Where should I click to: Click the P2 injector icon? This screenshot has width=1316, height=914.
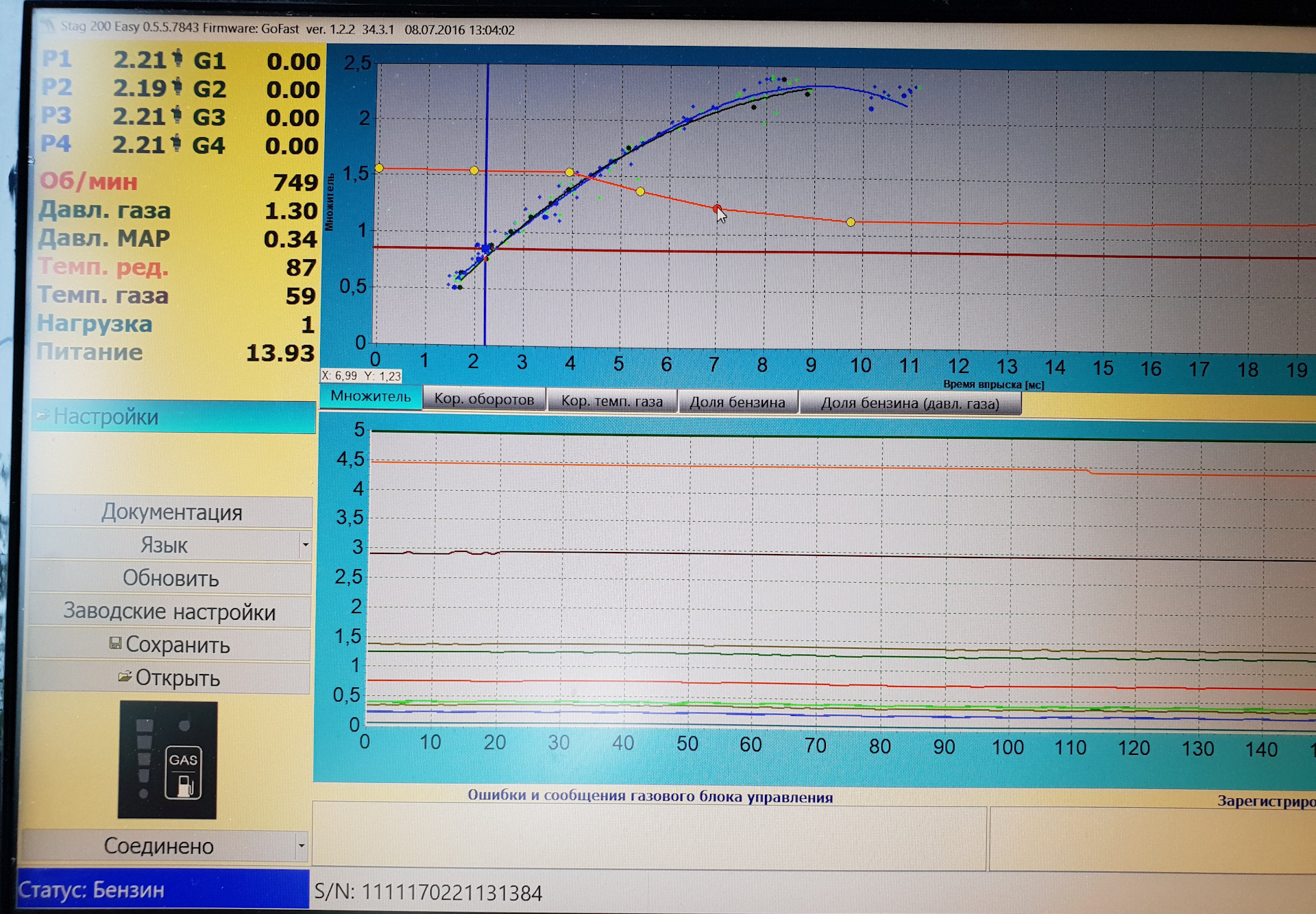click(x=178, y=86)
